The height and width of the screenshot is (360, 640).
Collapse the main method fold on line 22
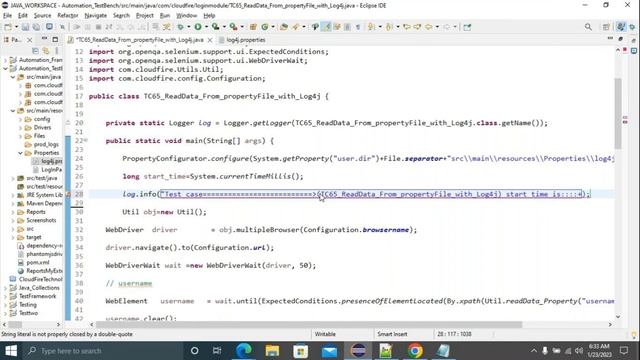tap(86, 140)
